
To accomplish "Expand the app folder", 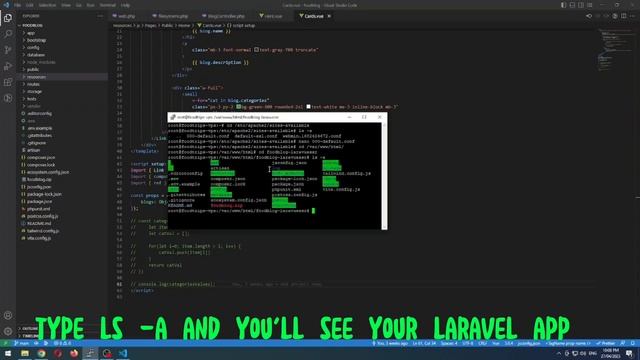I will coord(31,33).
